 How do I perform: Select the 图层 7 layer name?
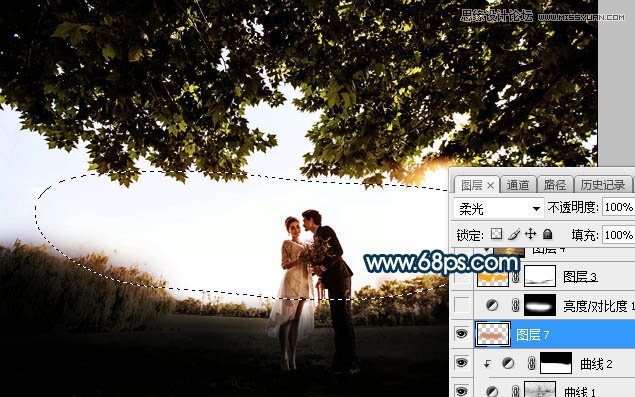(533, 335)
